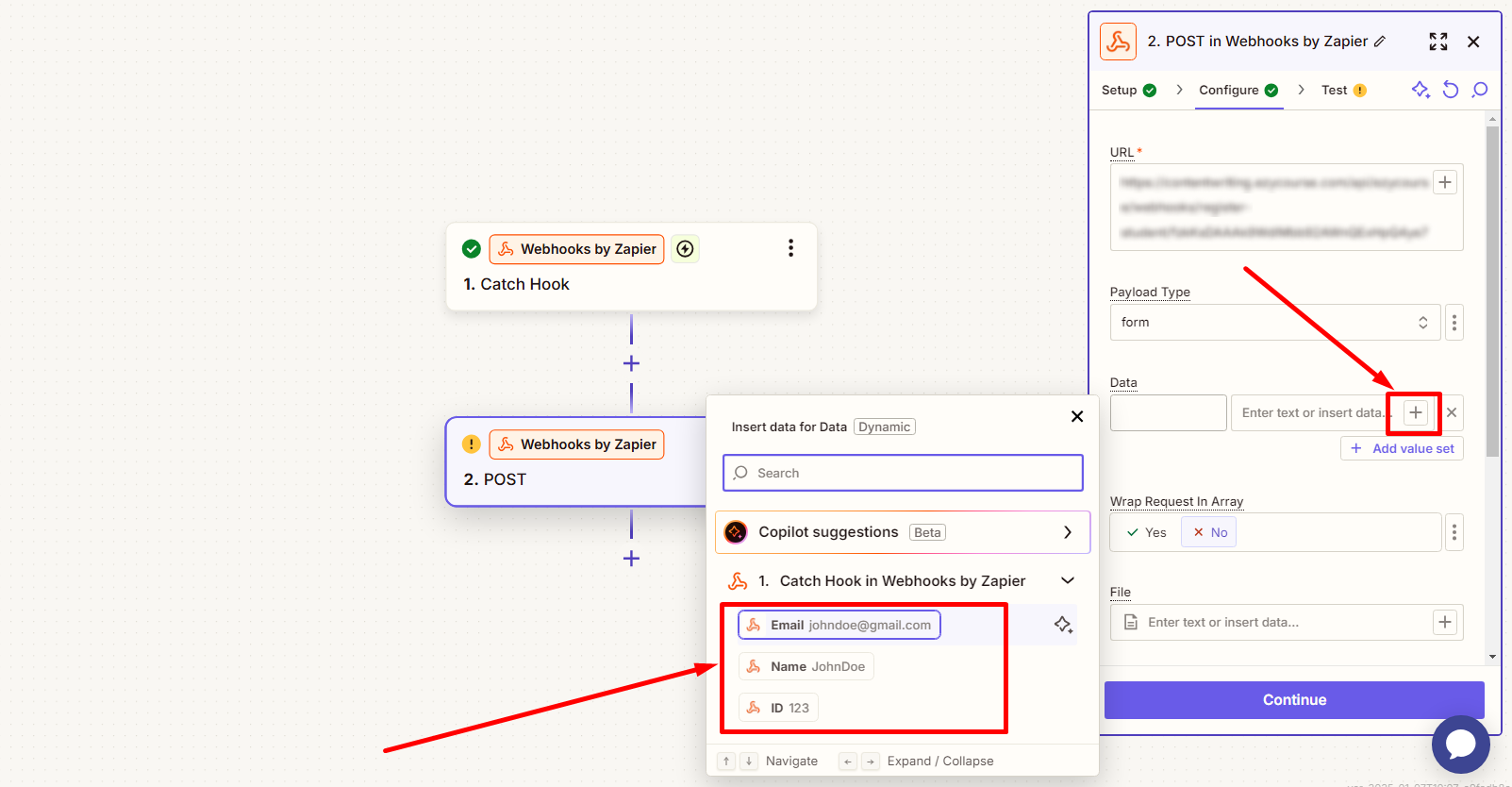1512x787 pixels.
Task: Switch to the Test tab
Action: coord(1343,91)
